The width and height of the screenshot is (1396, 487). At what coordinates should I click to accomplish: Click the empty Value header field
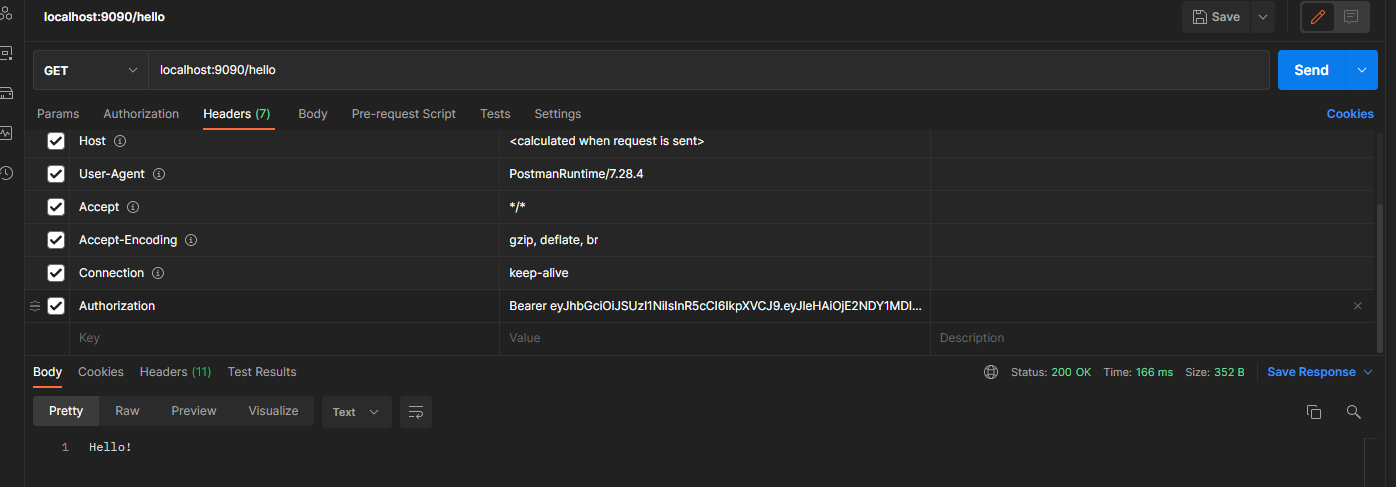click(715, 338)
